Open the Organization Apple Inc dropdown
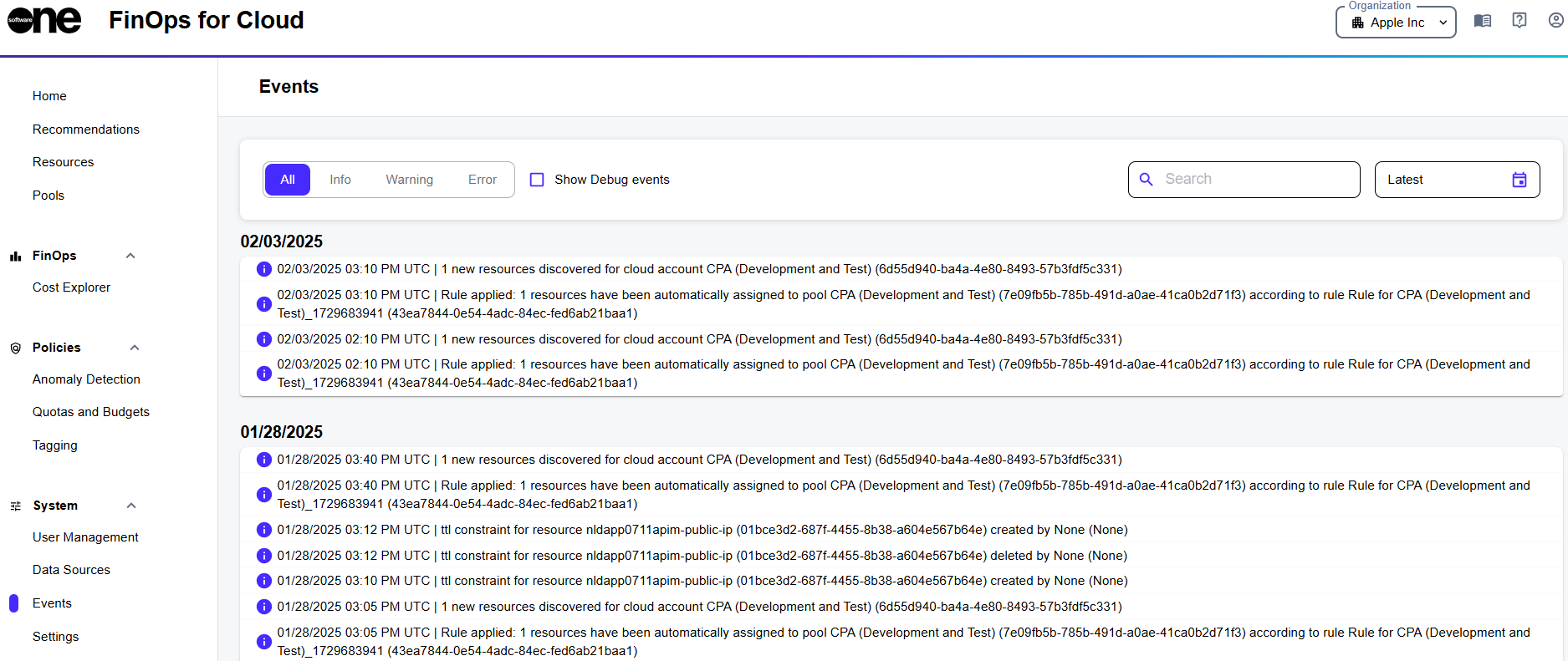The height and width of the screenshot is (661, 1568). coord(1396,23)
